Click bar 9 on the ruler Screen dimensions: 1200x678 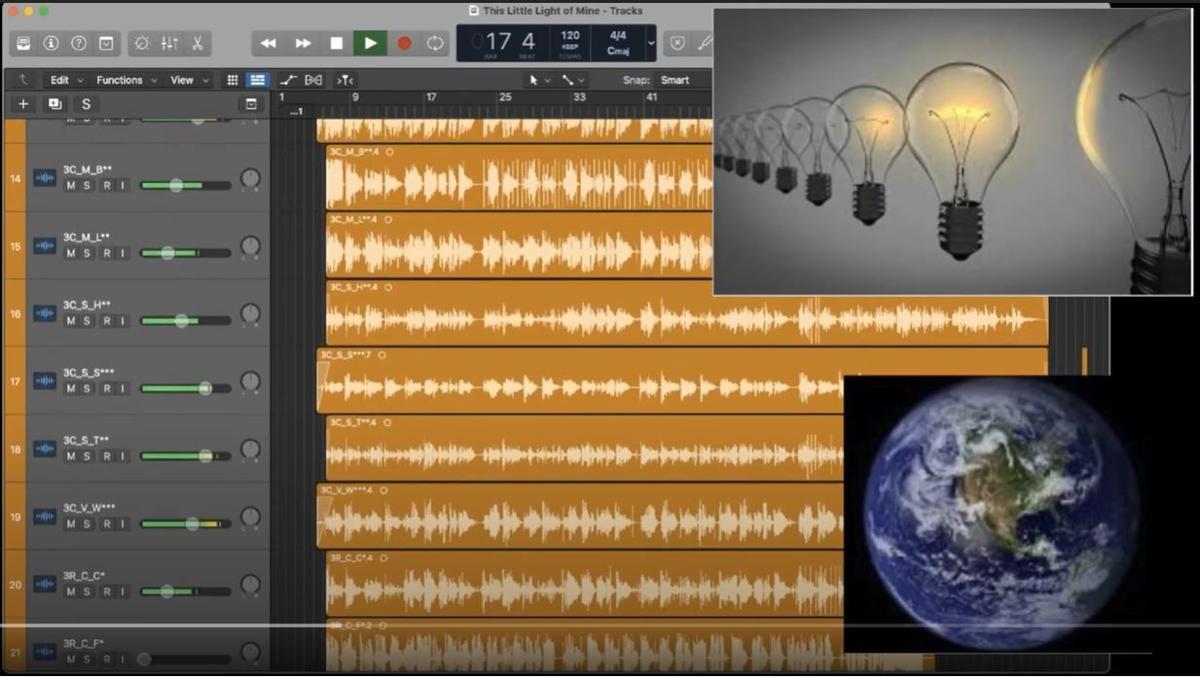coord(355,97)
